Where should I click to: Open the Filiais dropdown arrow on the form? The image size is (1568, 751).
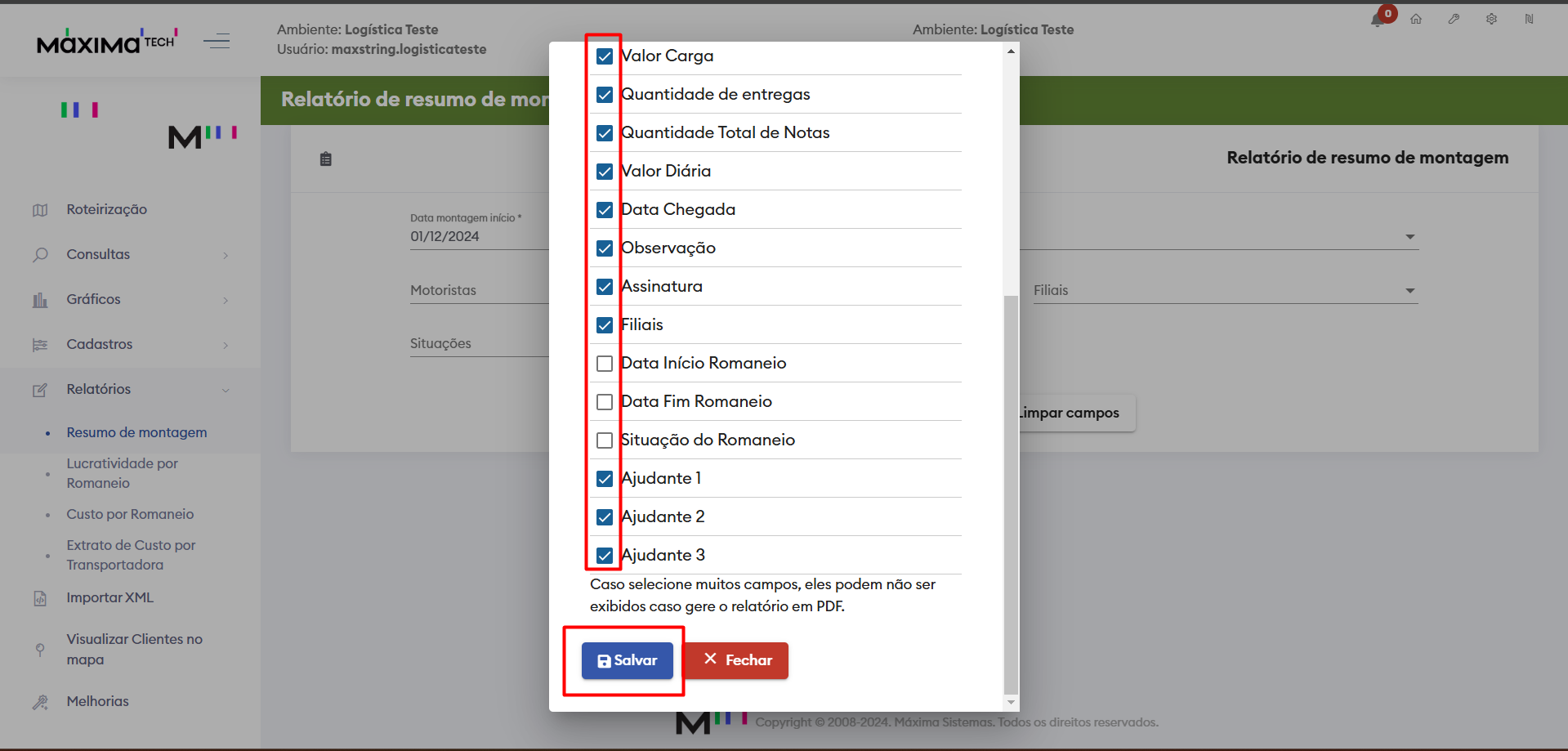1410,291
